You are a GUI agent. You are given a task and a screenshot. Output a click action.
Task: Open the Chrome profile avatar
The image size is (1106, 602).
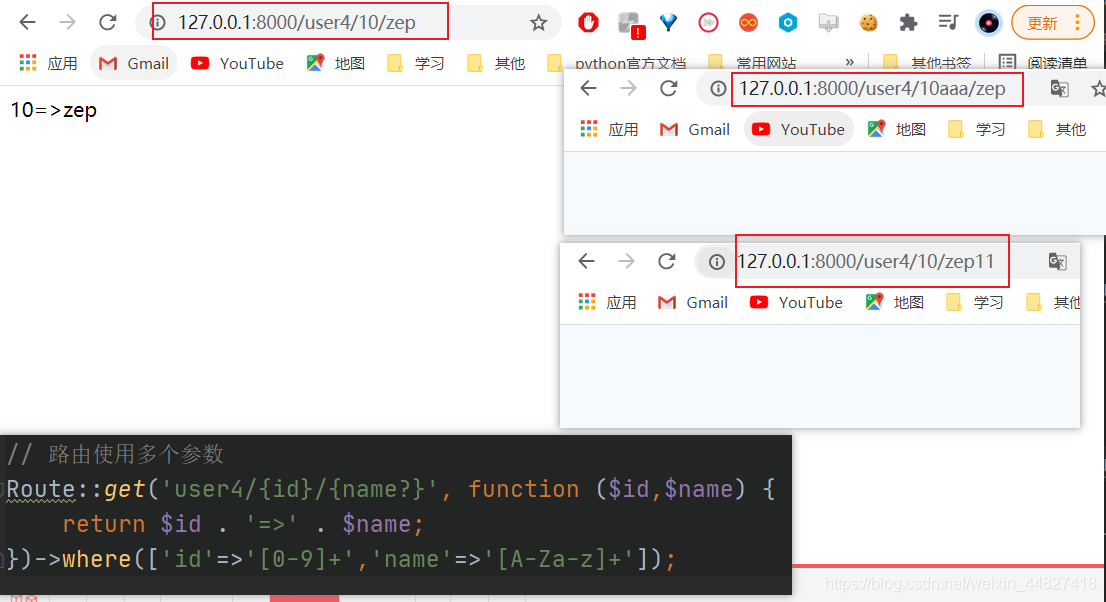point(988,23)
